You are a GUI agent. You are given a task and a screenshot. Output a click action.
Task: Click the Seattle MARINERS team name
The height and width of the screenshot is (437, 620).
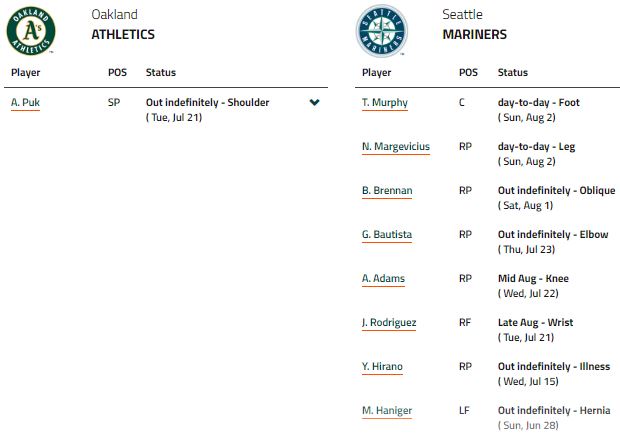474,34
